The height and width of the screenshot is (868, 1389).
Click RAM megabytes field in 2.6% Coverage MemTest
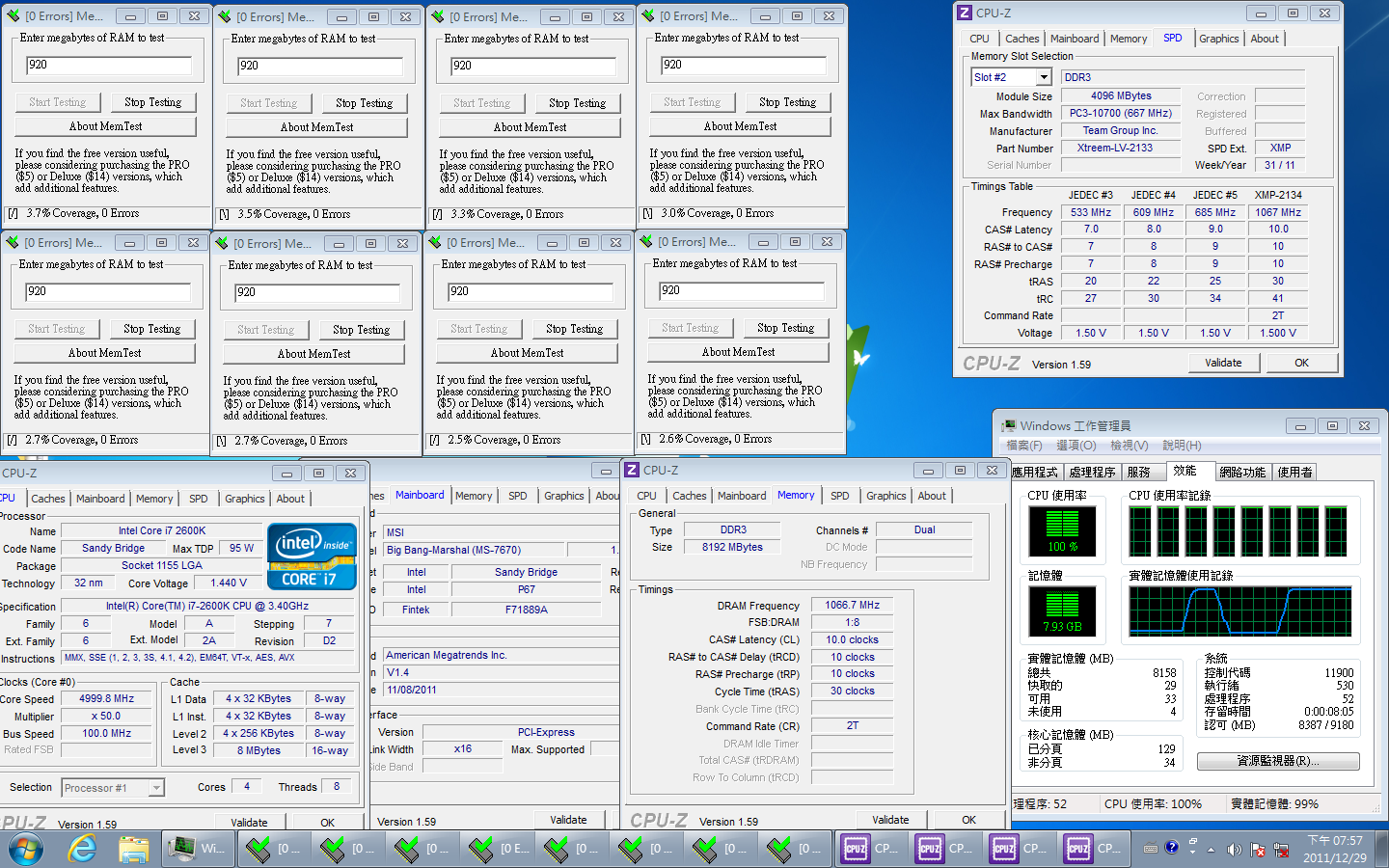[741, 290]
